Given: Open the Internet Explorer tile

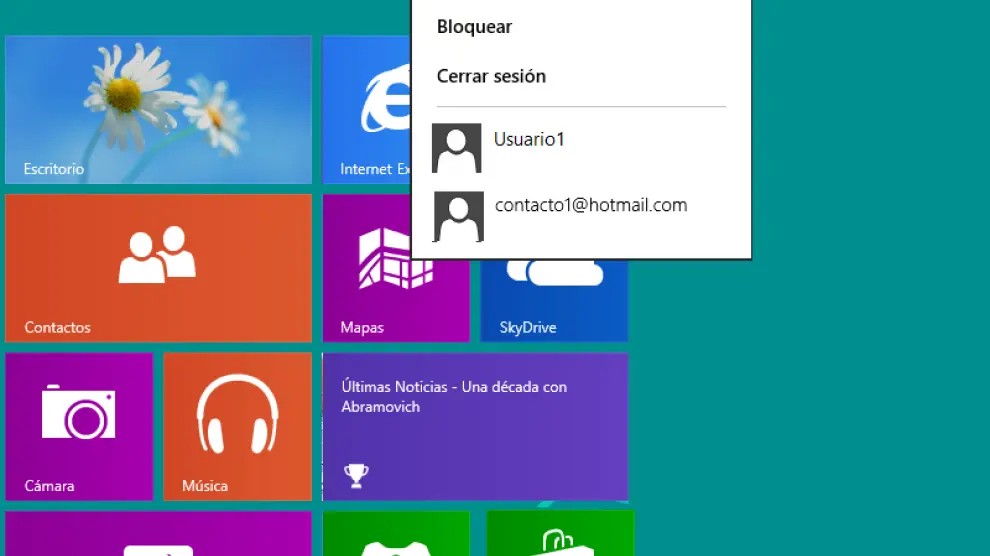Looking at the screenshot, I should [x=366, y=110].
